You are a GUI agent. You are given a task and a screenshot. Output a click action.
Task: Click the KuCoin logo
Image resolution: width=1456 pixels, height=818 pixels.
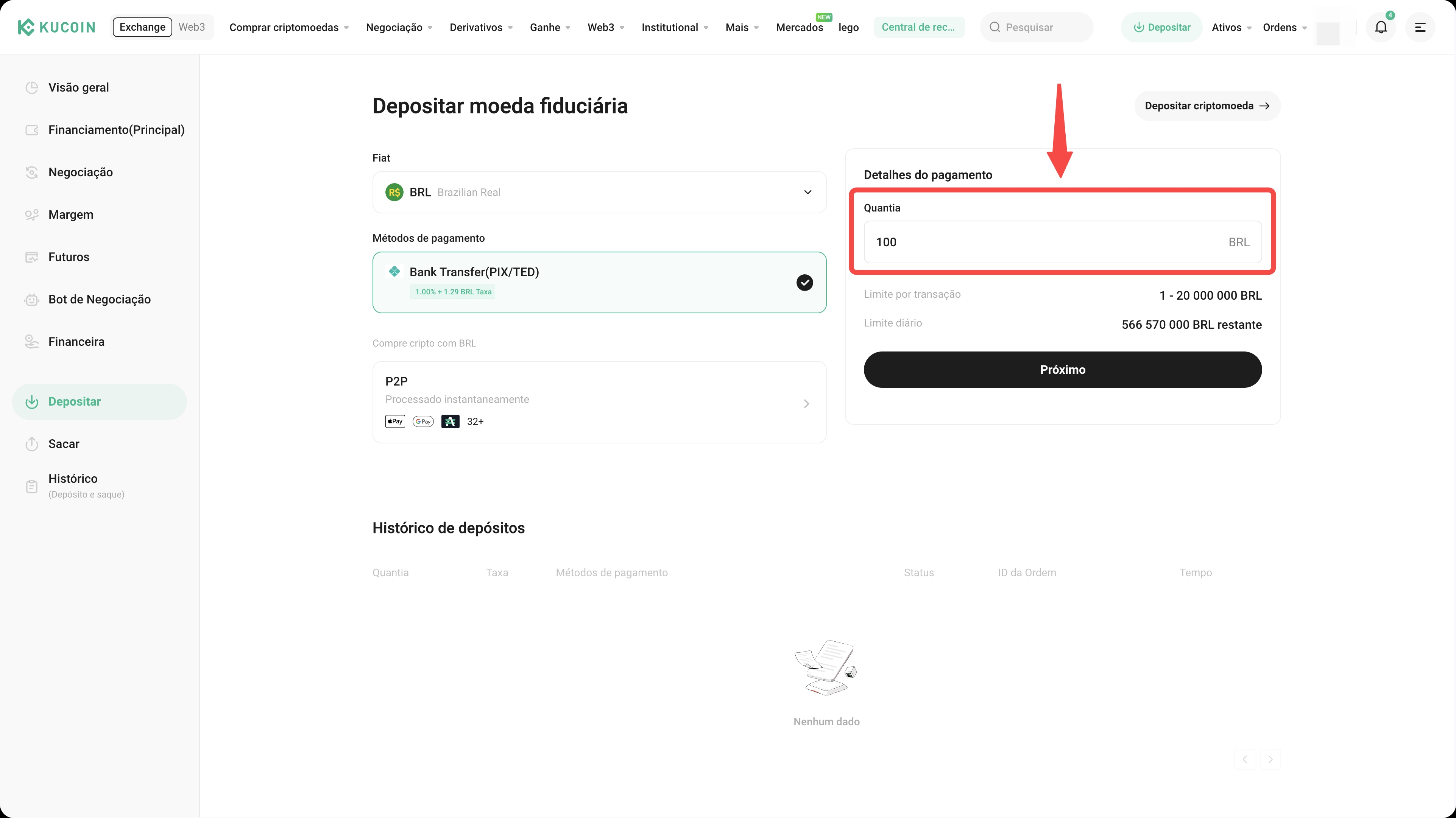pos(56,27)
